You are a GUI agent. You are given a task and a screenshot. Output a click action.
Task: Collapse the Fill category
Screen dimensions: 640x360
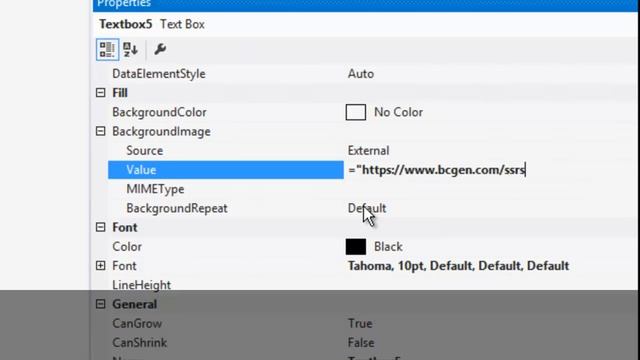(100, 93)
